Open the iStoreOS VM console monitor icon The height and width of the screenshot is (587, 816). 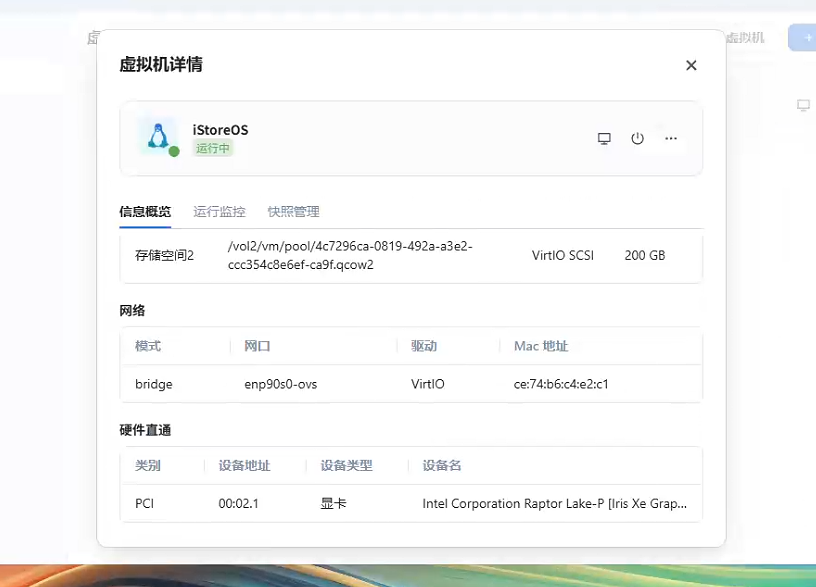pyautogui.click(x=604, y=139)
